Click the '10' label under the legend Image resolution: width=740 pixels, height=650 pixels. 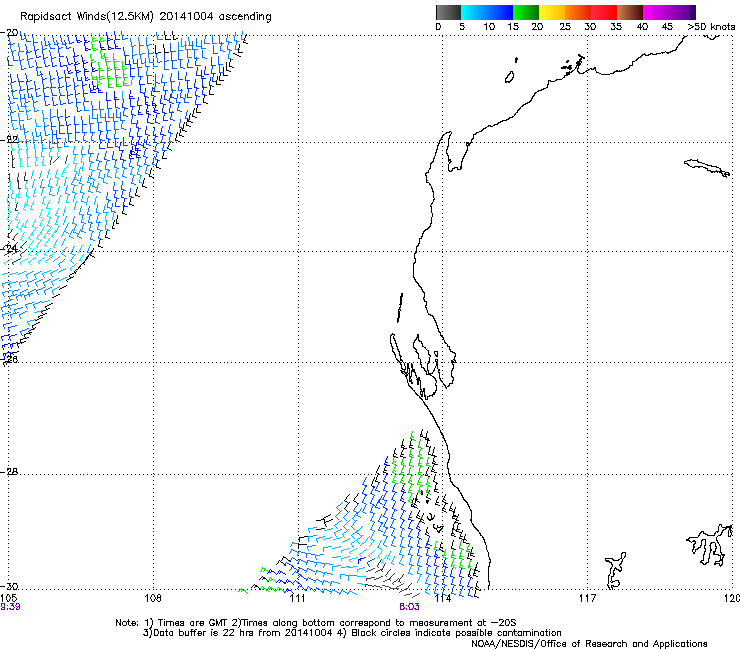(x=489, y=27)
